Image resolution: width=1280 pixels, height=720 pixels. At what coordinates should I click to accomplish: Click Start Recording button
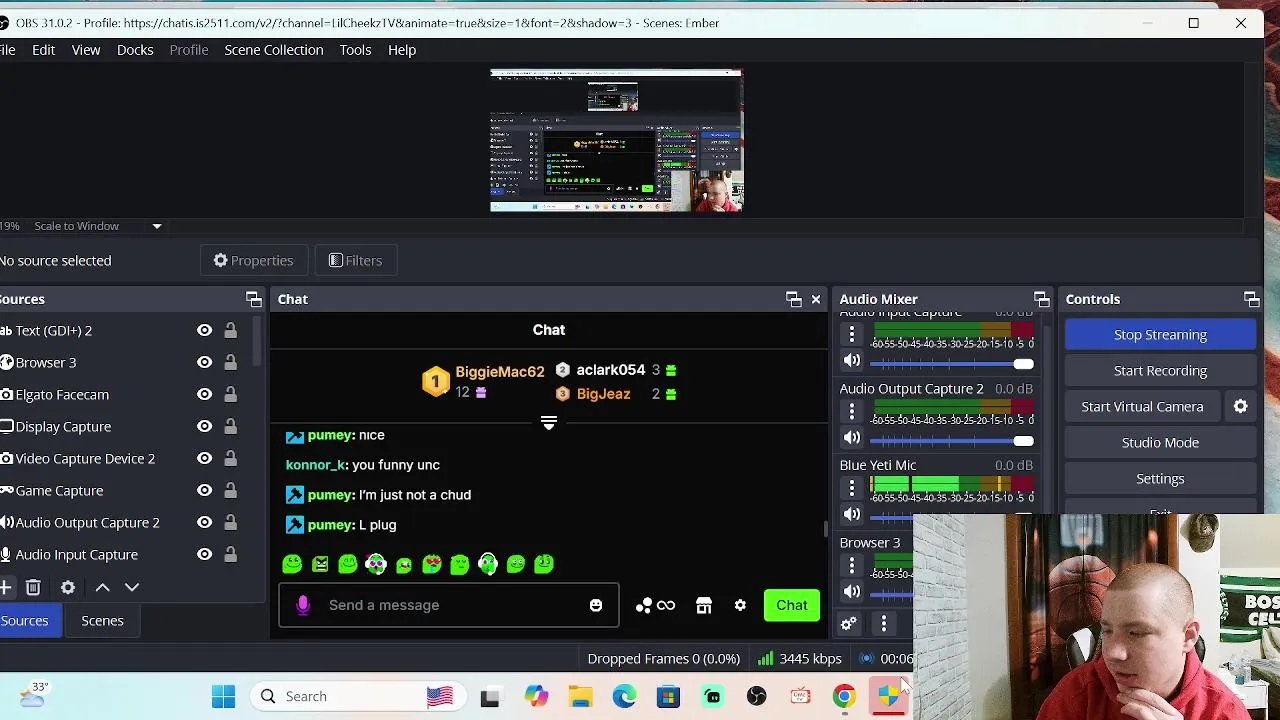1160,371
